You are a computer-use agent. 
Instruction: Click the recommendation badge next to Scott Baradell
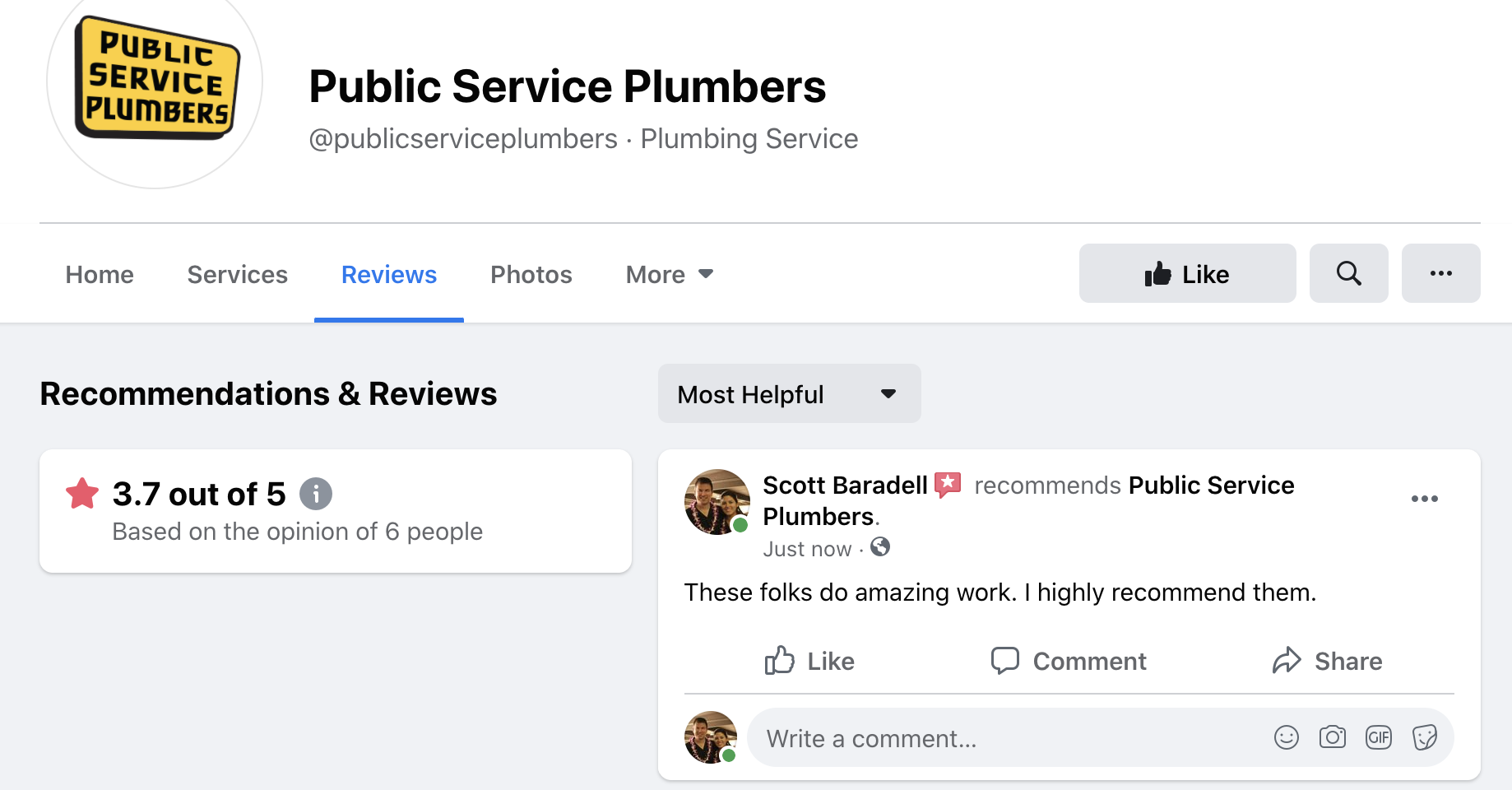[x=948, y=485]
